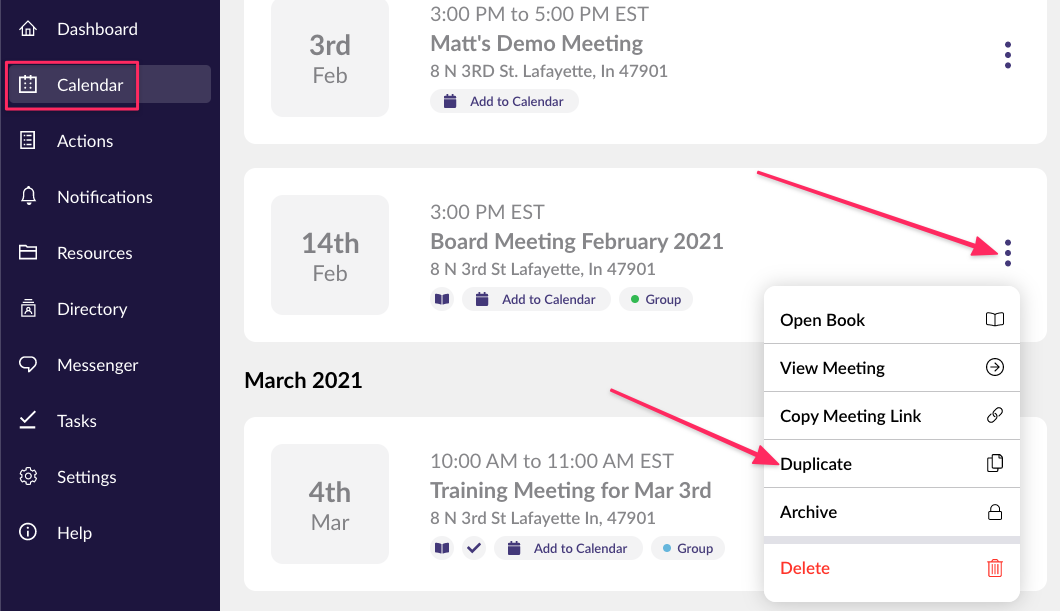The height and width of the screenshot is (611, 1060).
Task: Go to Tasks in the sidebar
Action: [76, 421]
